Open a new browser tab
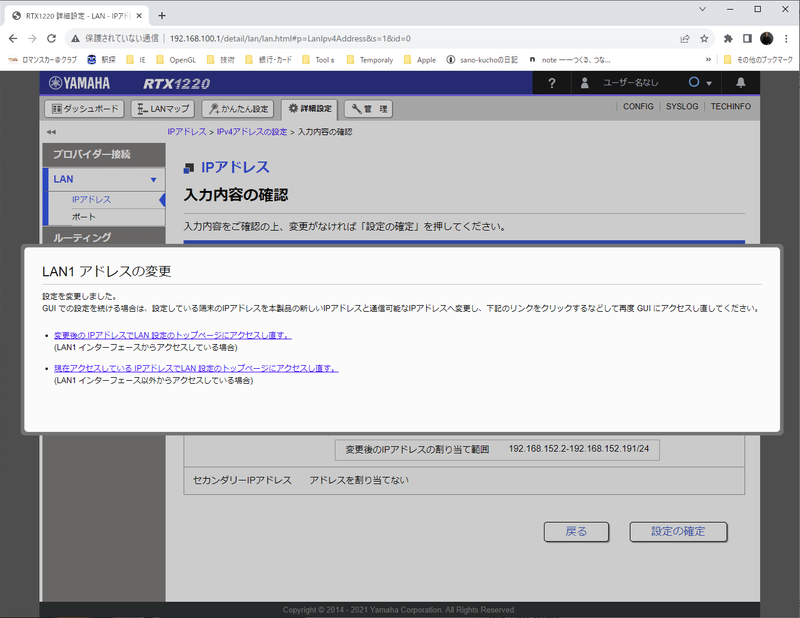800x618 pixels. (x=162, y=16)
